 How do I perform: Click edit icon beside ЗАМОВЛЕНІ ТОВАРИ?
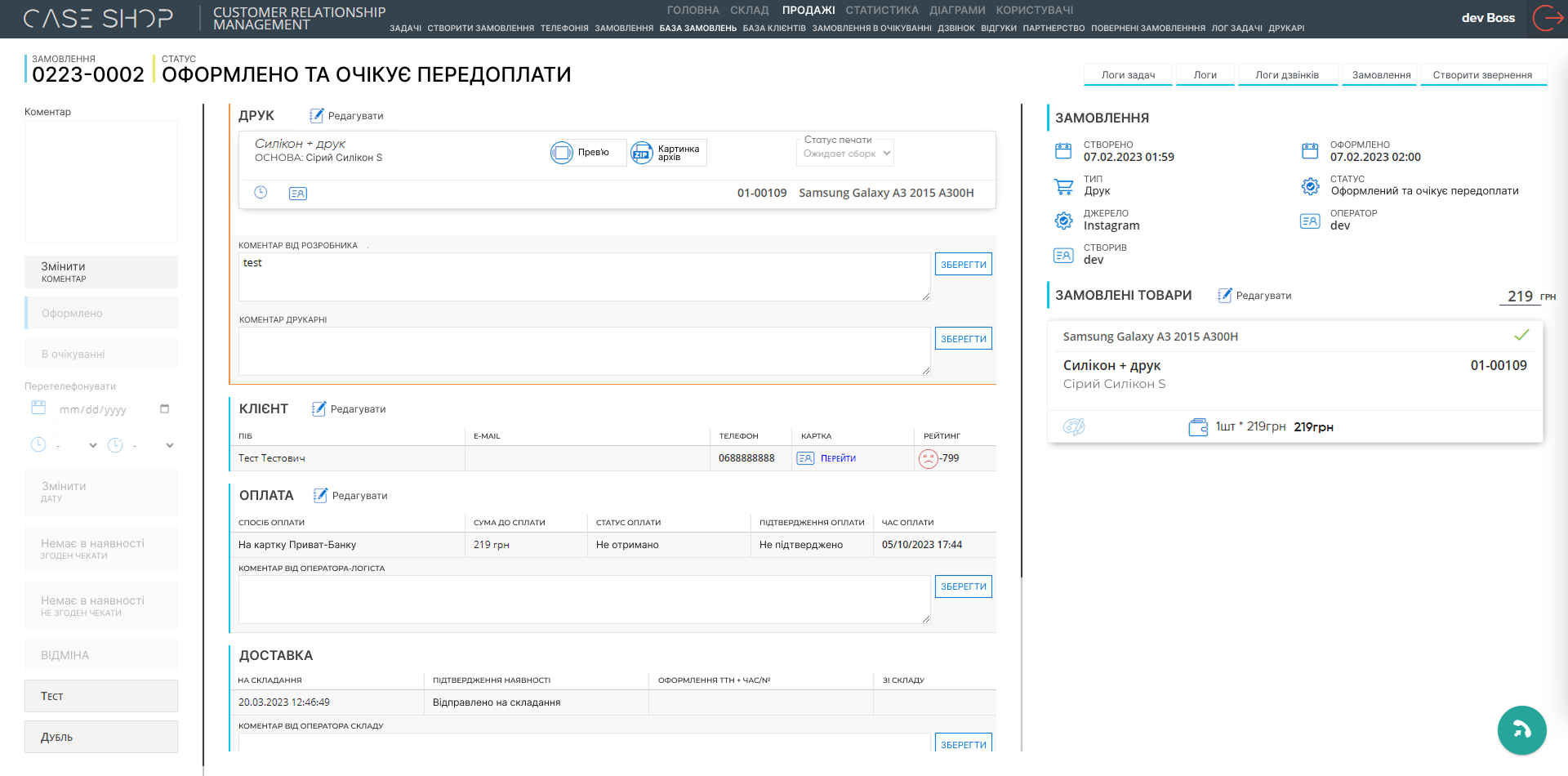pyautogui.click(x=1225, y=295)
